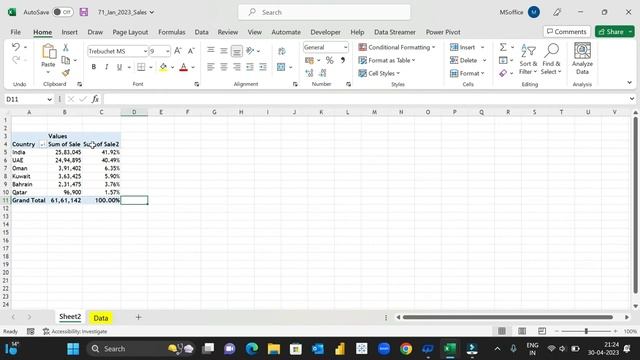Click the Align Left icon
Viewport: 640px width, 360px height.
click(211, 67)
